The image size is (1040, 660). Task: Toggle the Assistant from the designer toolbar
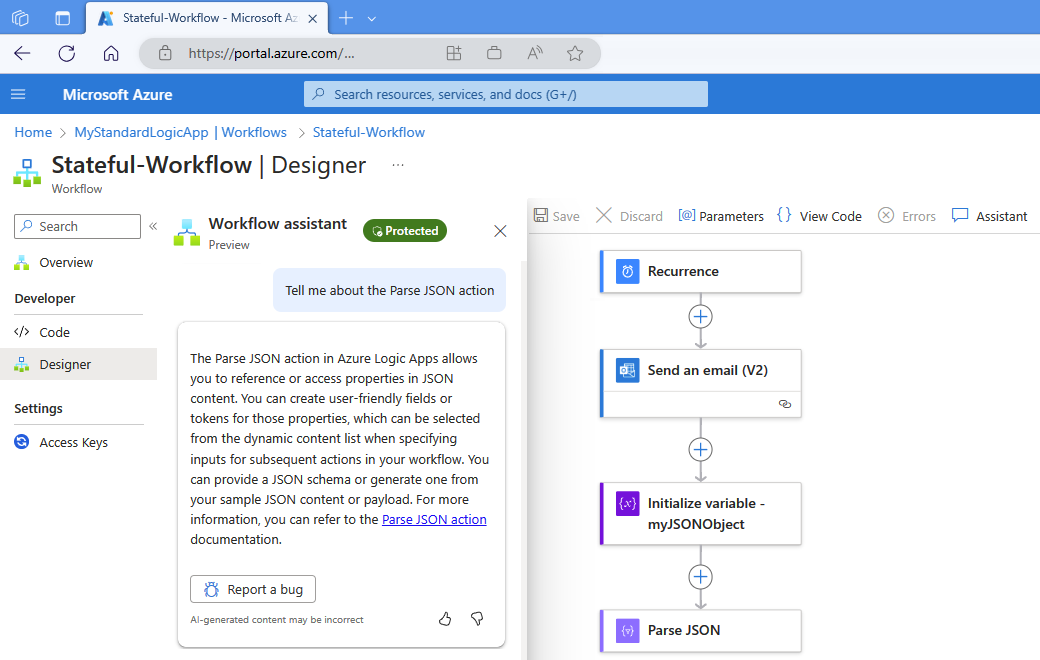click(x=989, y=216)
